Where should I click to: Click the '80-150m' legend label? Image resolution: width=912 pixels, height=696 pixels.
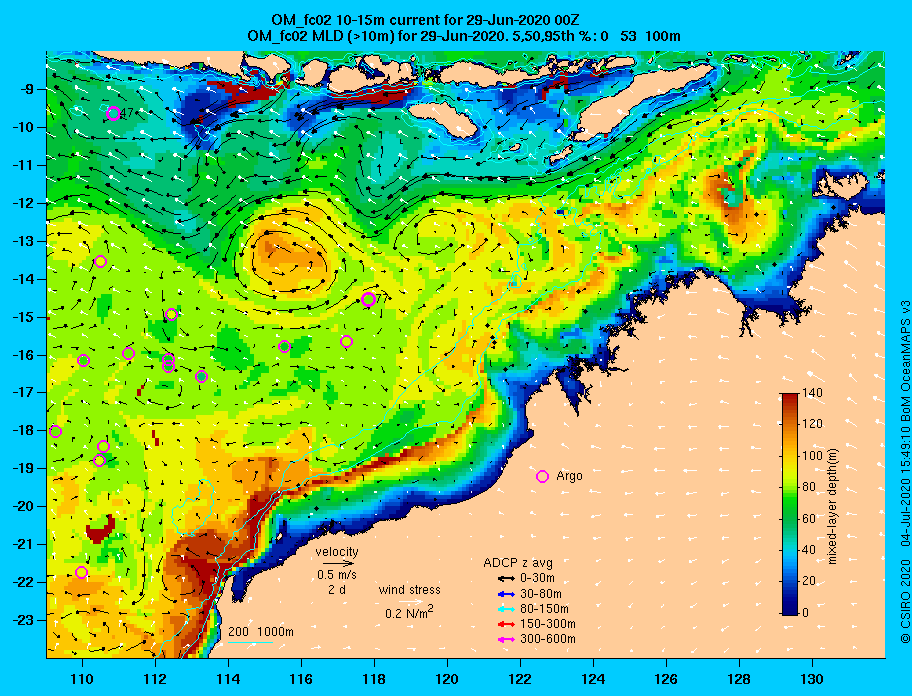click(544, 609)
